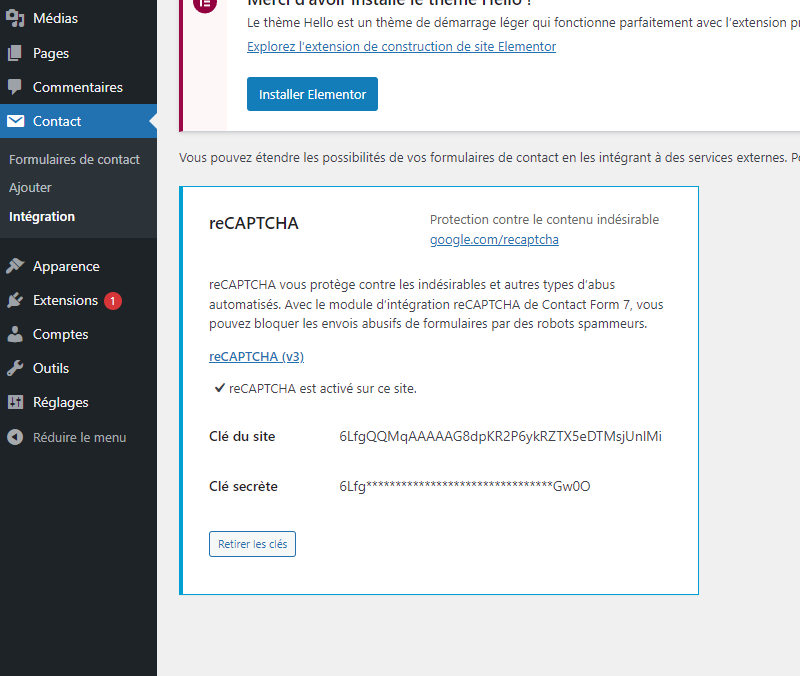This screenshot has height=676, width=800.
Task: Click the Comptes user icon
Action: [x=15, y=334]
